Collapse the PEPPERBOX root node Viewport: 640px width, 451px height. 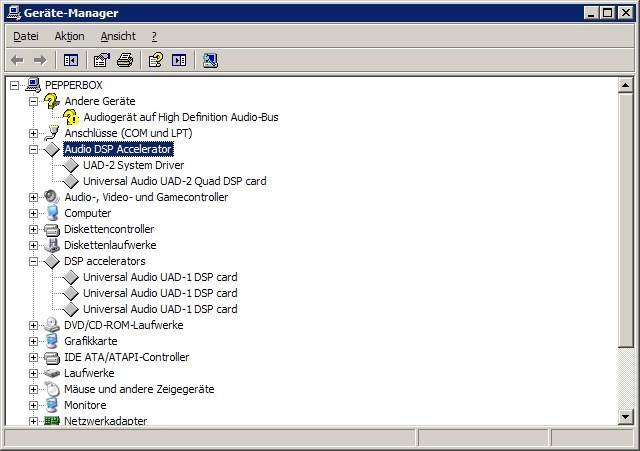click(14, 85)
